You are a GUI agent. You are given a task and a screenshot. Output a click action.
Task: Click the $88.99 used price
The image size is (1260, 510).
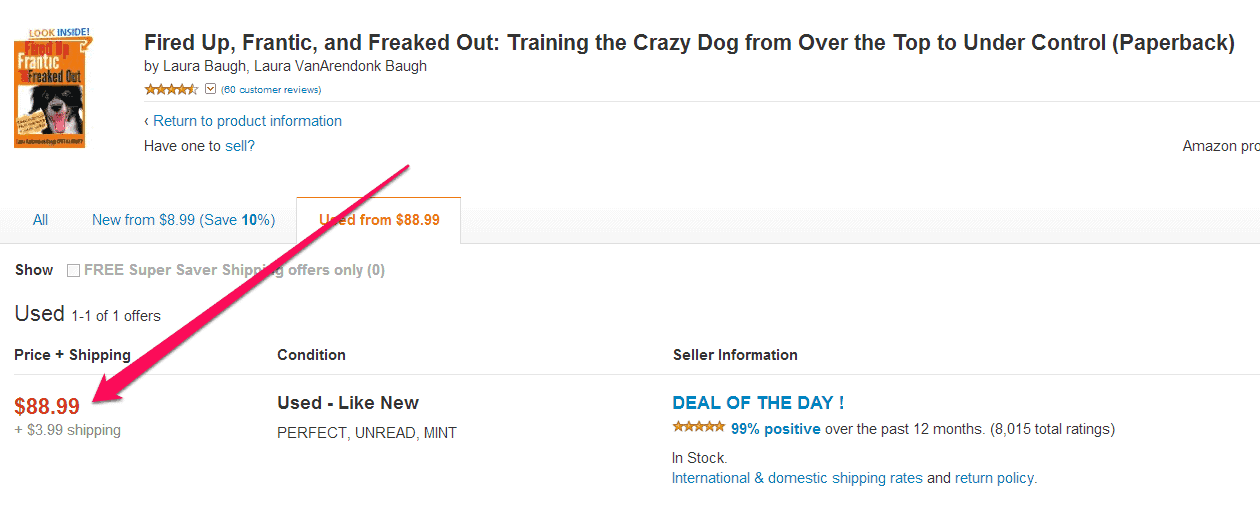coord(47,406)
